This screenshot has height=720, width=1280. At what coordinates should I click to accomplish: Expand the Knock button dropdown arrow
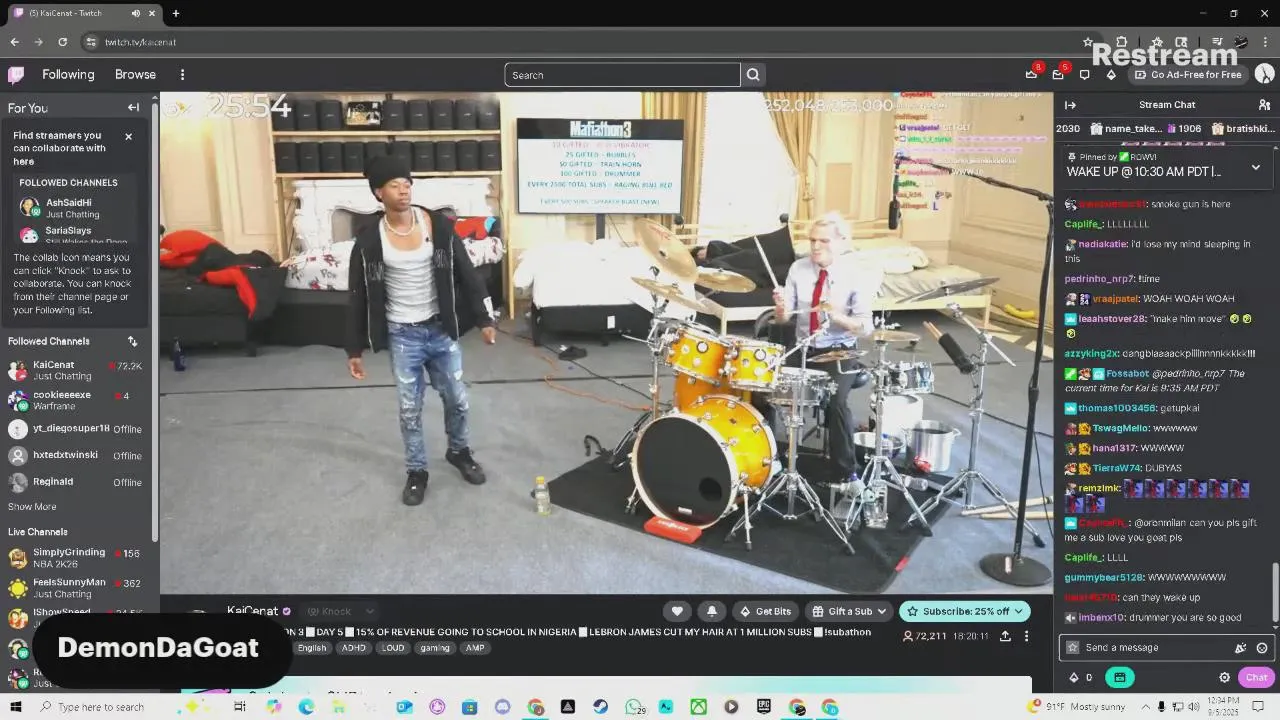369,611
